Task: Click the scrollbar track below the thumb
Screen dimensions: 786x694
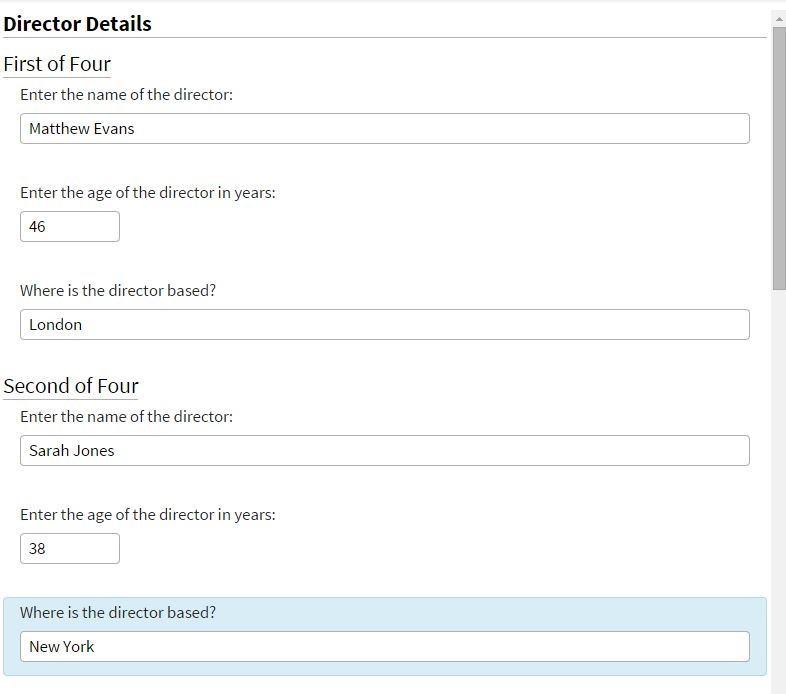Action: (778, 480)
